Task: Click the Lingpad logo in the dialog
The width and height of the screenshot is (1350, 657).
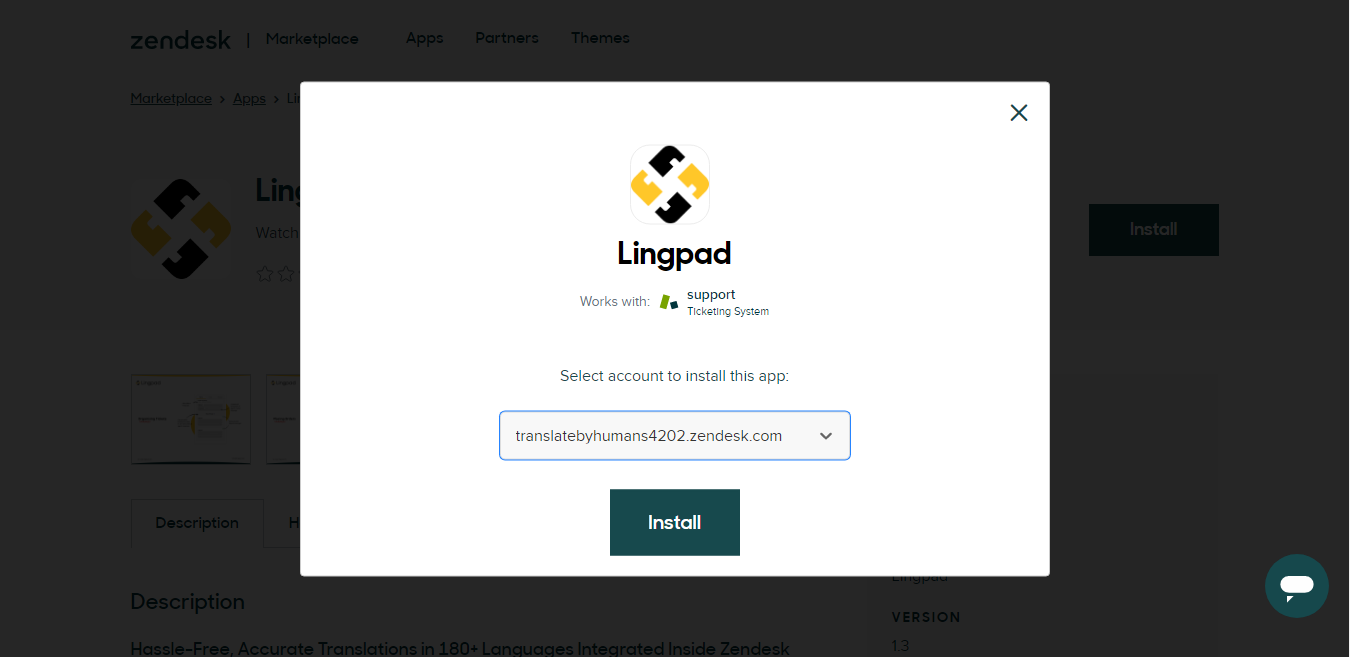Action: tap(670, 184)
